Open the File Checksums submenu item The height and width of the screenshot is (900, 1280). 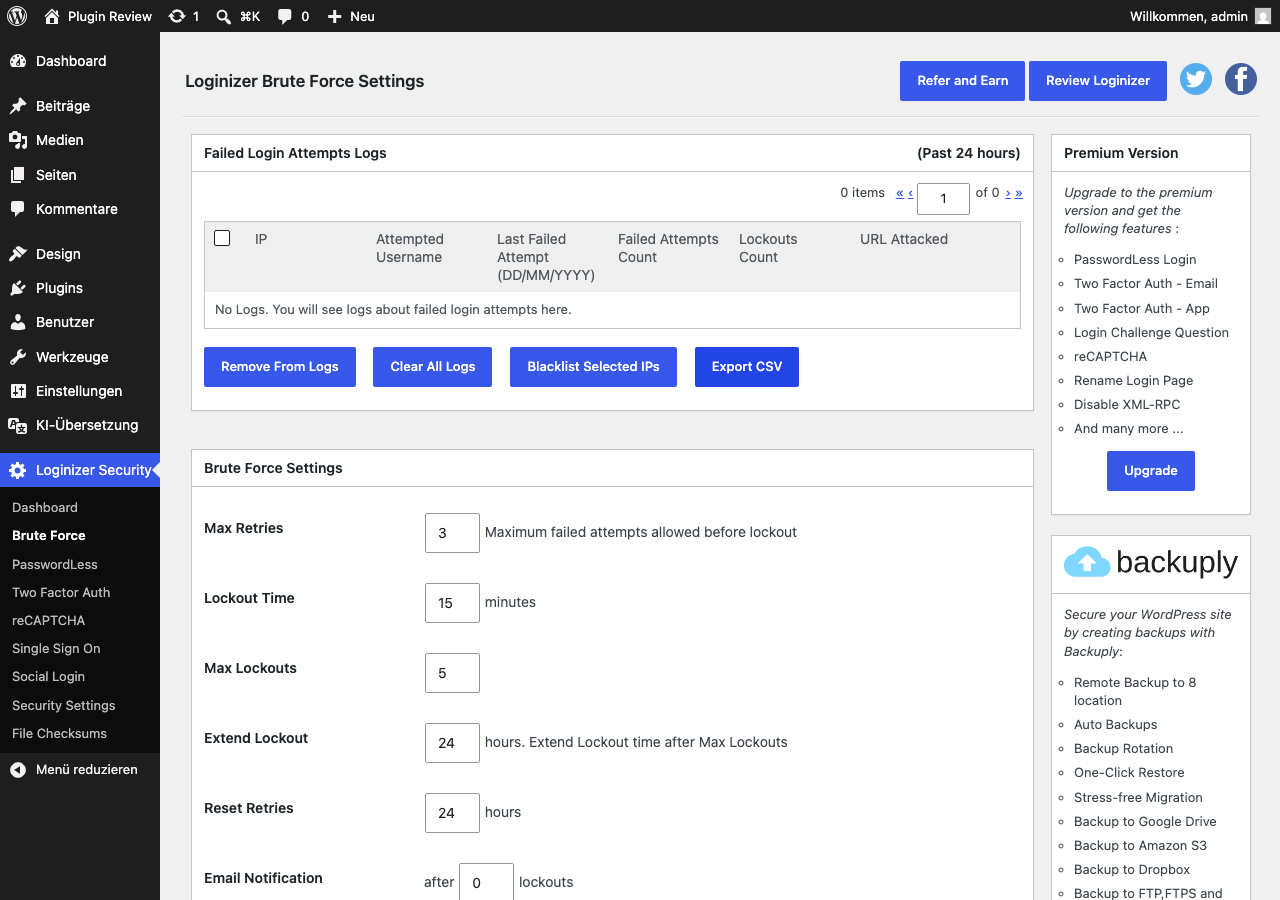coord(59,733)
